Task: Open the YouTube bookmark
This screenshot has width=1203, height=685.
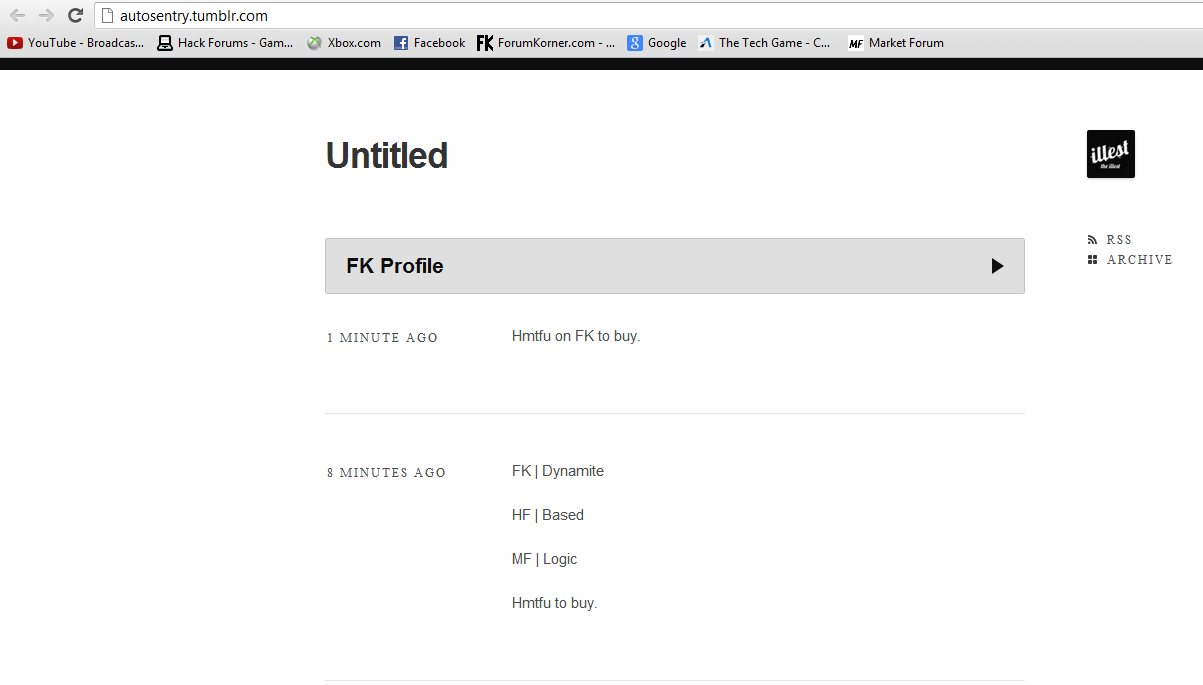Action: click(x=76, y=43)
